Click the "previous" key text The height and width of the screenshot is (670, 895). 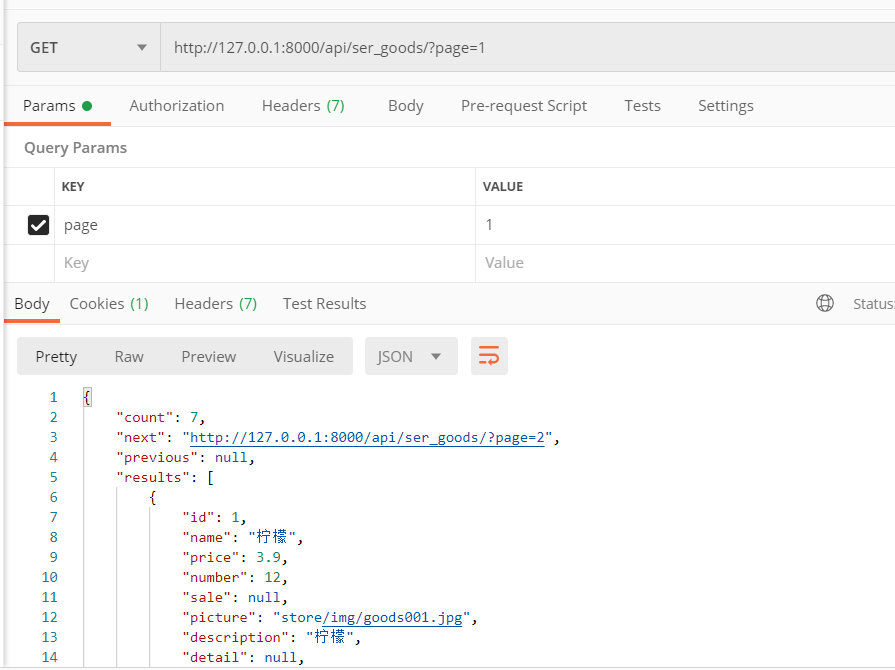[156, 458]
